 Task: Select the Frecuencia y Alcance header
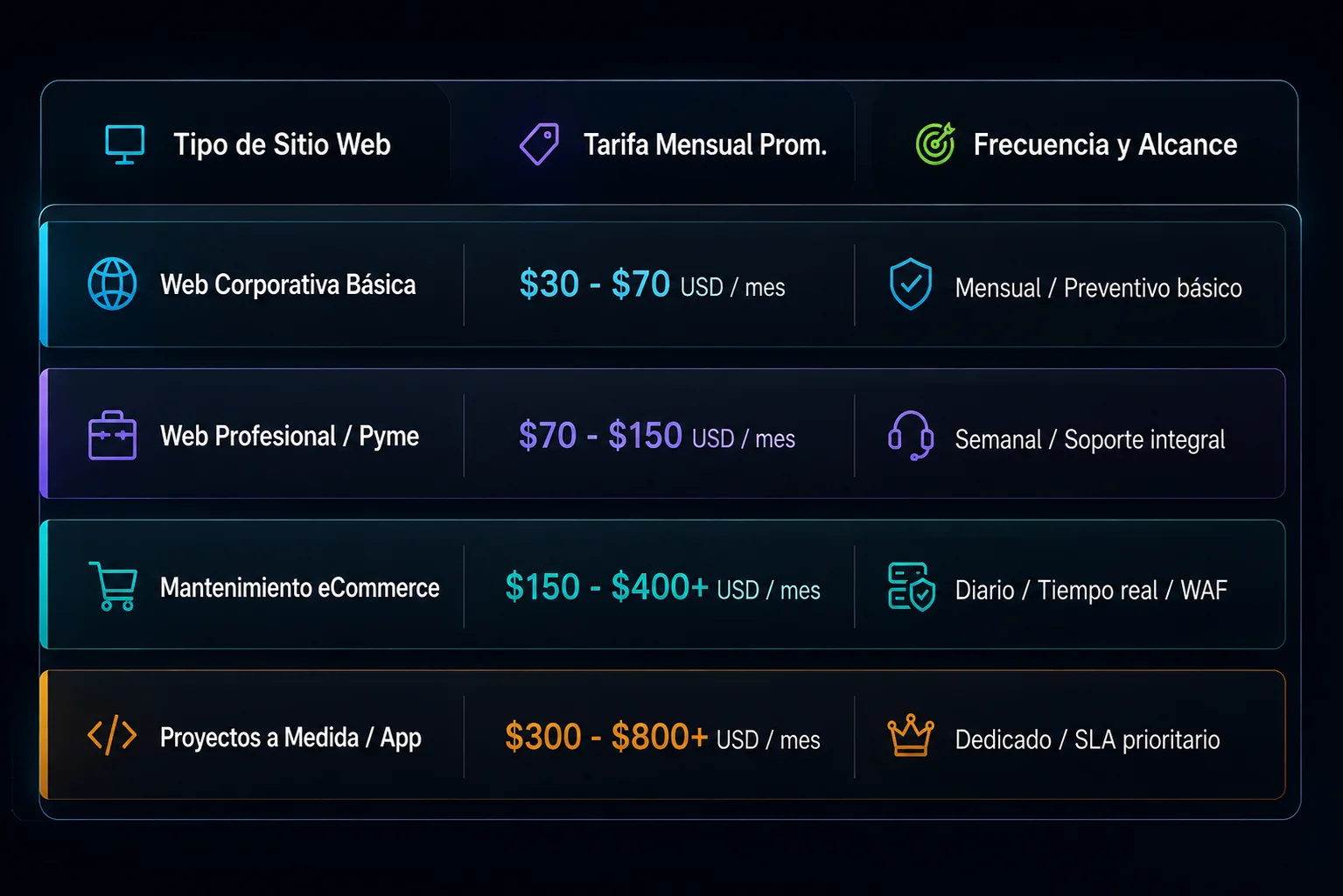[x=1105, y=144]
